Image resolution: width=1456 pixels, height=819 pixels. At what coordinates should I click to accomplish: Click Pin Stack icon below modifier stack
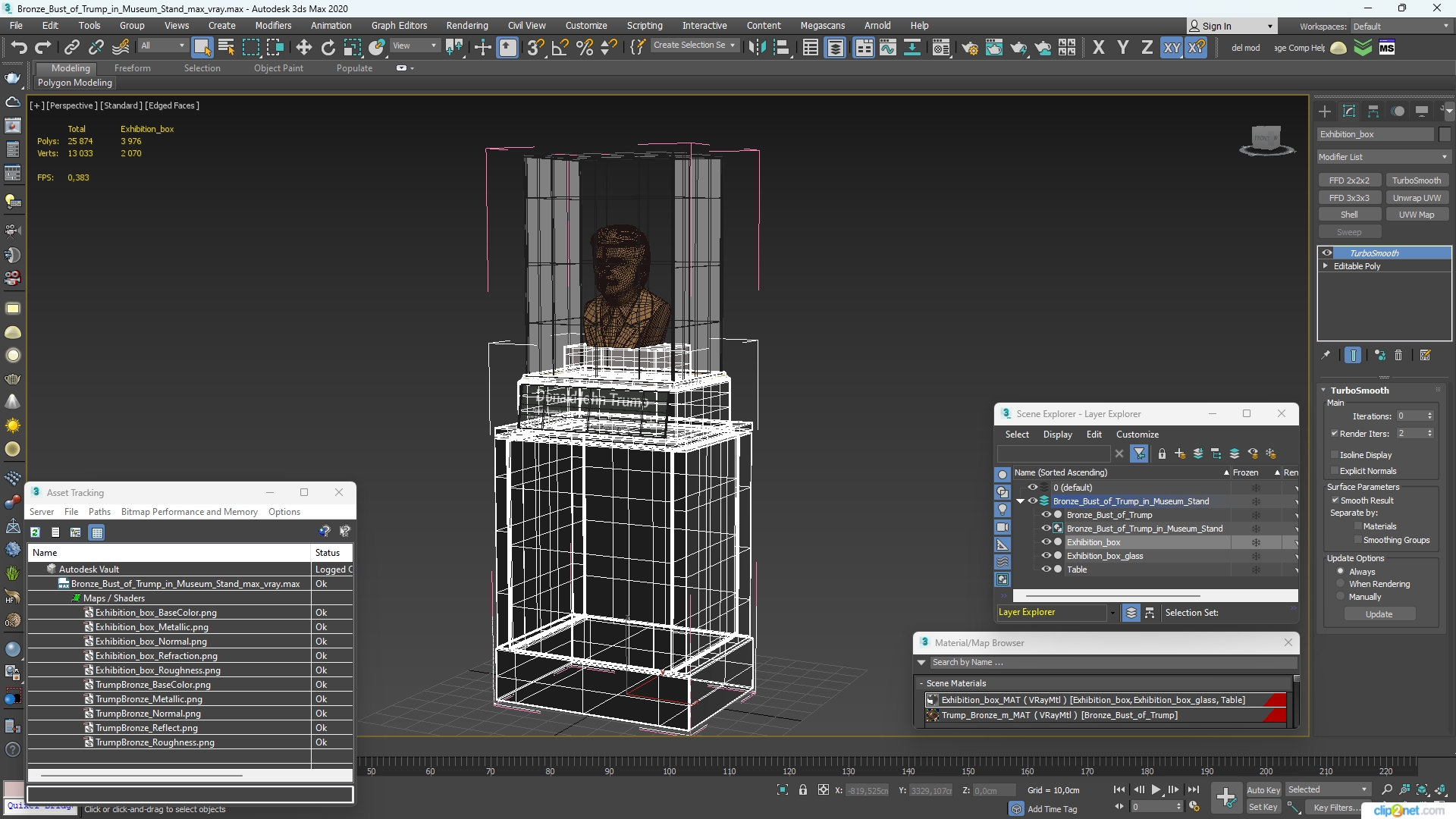pos(1326,355)
